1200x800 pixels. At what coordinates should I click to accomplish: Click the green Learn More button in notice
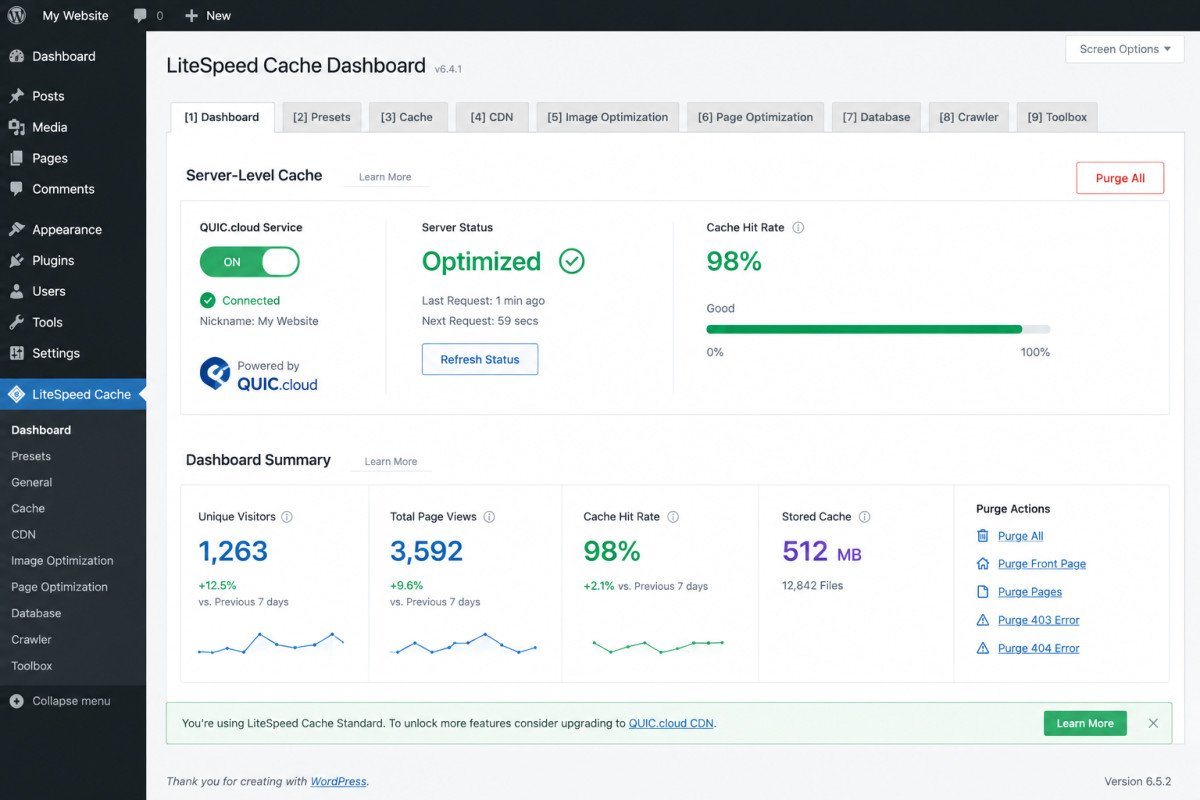(x=1085, y=723)
